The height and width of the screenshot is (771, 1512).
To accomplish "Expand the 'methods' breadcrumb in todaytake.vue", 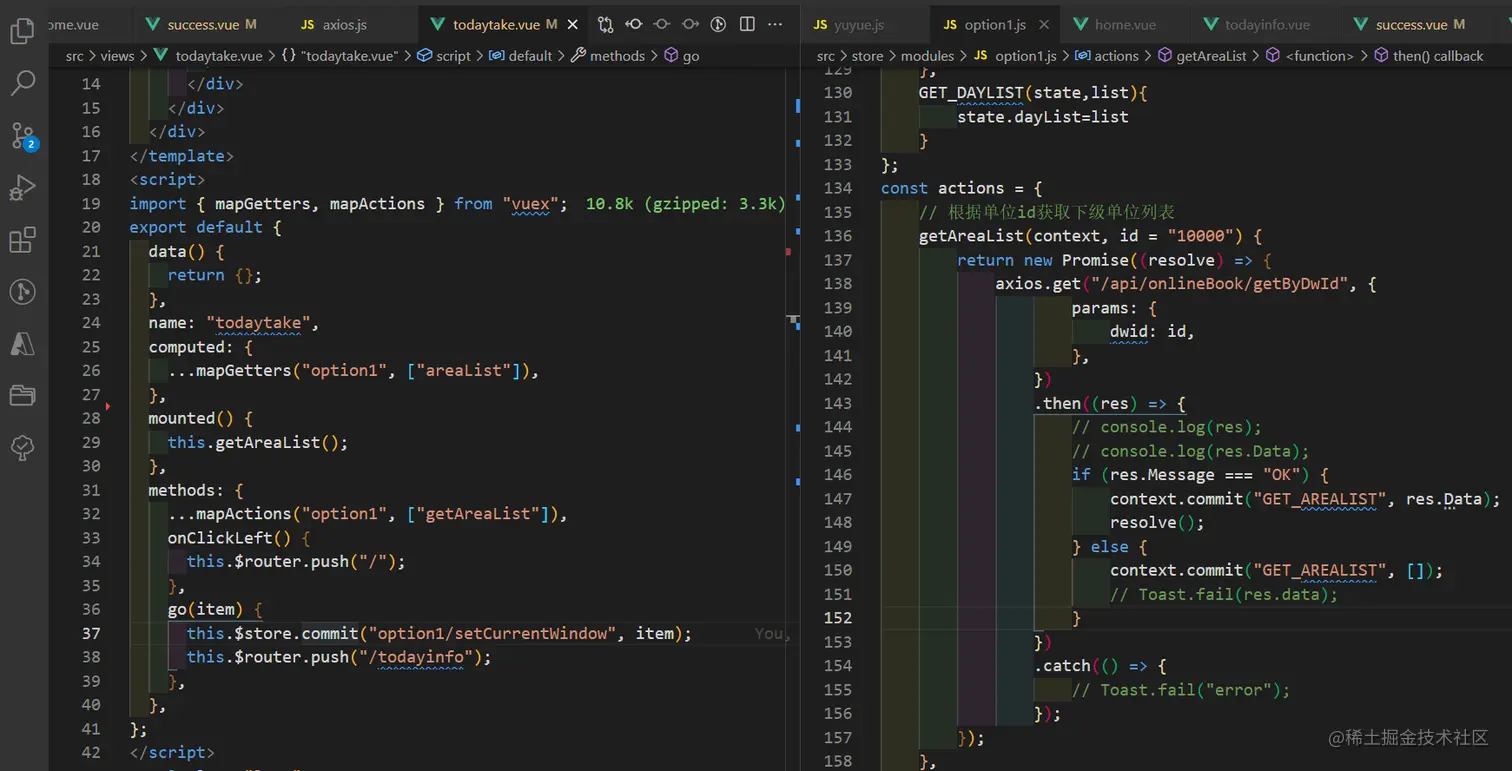I will [616, 56].
